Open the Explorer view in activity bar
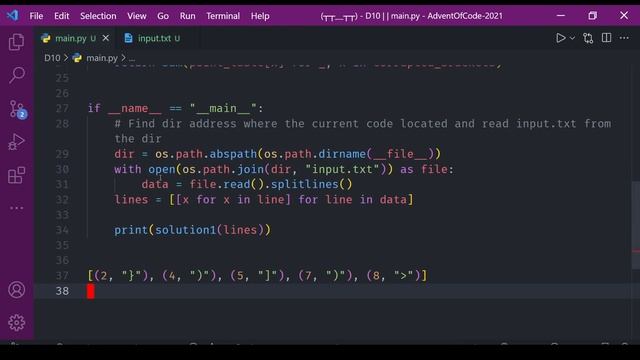Image resolution: width=640 pixels, height=360 pixels. pos(16,42)
